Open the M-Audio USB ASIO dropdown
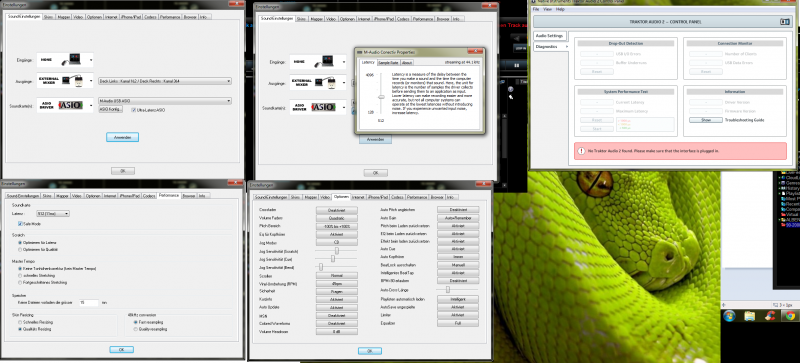 point(165,101)
